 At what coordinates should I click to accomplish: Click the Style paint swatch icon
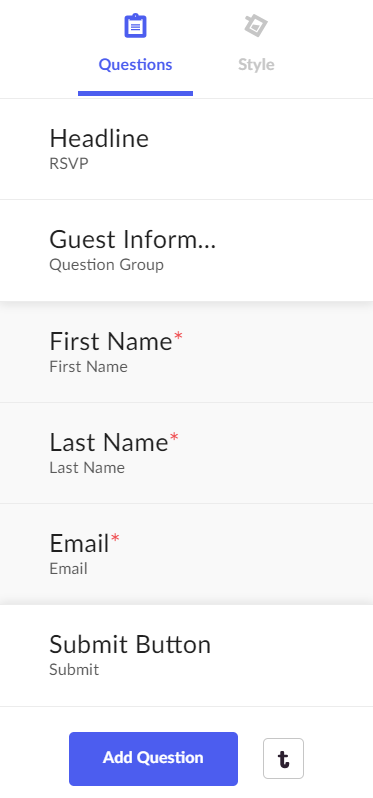[256, 25]
